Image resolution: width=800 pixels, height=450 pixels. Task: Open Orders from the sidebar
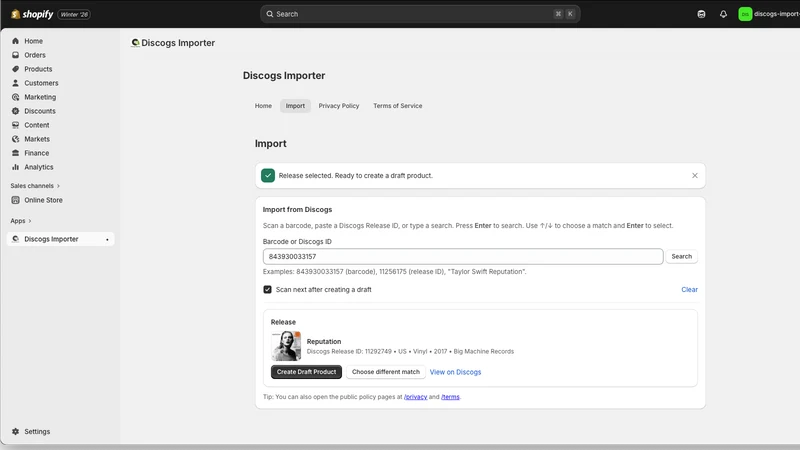point(35,55)
